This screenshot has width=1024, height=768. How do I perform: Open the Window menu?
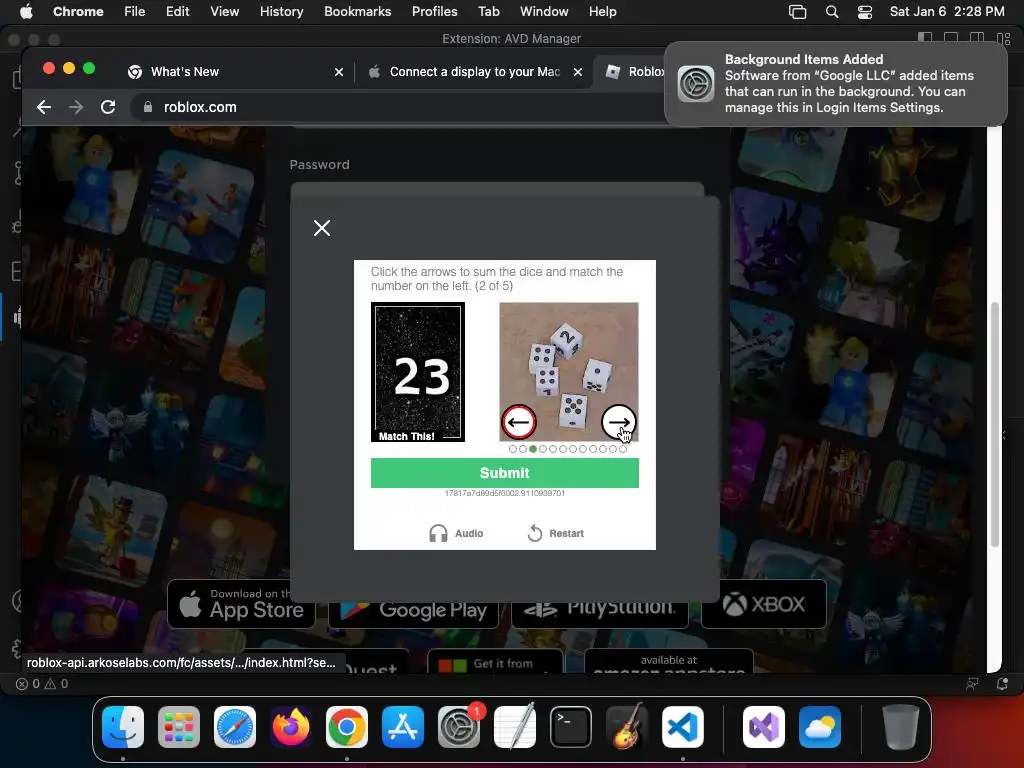pos(544,11)
